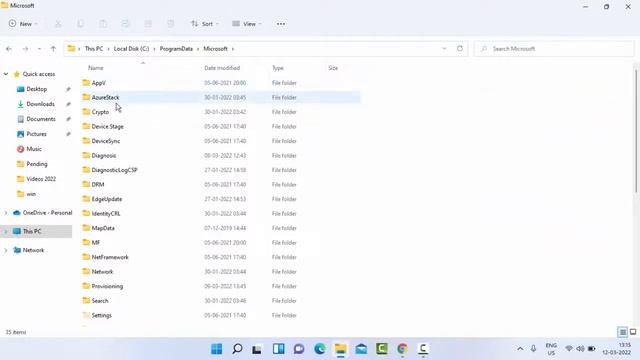Select the IdentityCRL folder
Image resolution: width=640 pixels, height=360 pixels.
pos(106,214)
